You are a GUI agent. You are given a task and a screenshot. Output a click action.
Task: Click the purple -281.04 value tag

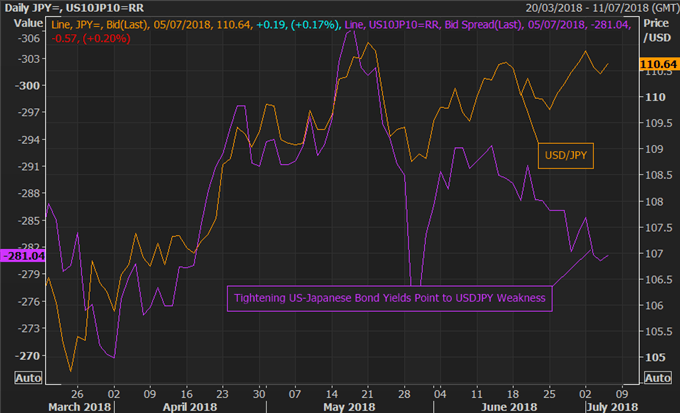click(x=23, y=256)
